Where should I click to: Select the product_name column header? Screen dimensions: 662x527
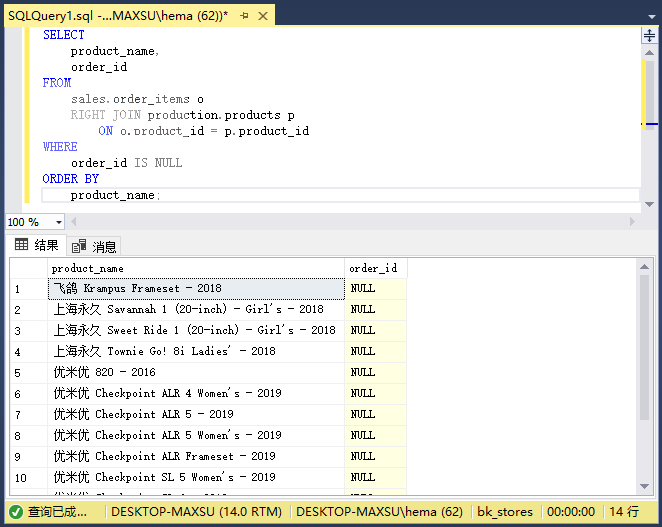pyautogui.click(x=196, y=269)
